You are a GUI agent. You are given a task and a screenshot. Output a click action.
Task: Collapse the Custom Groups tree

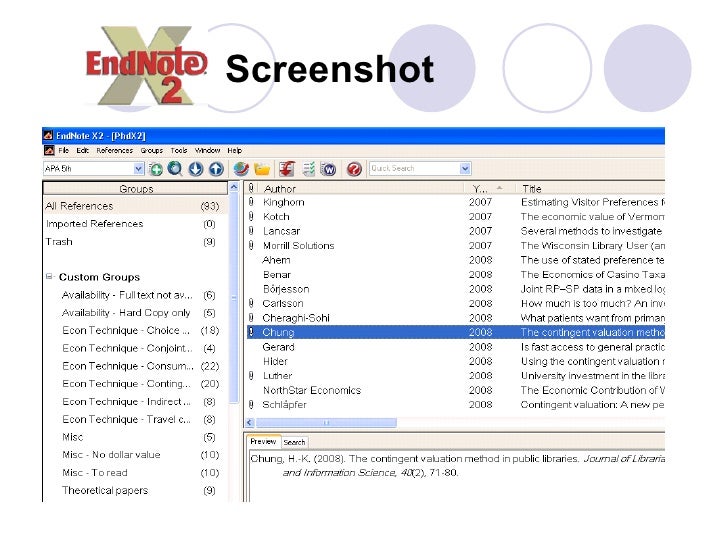pyautogui.click(x=49, y=277)
